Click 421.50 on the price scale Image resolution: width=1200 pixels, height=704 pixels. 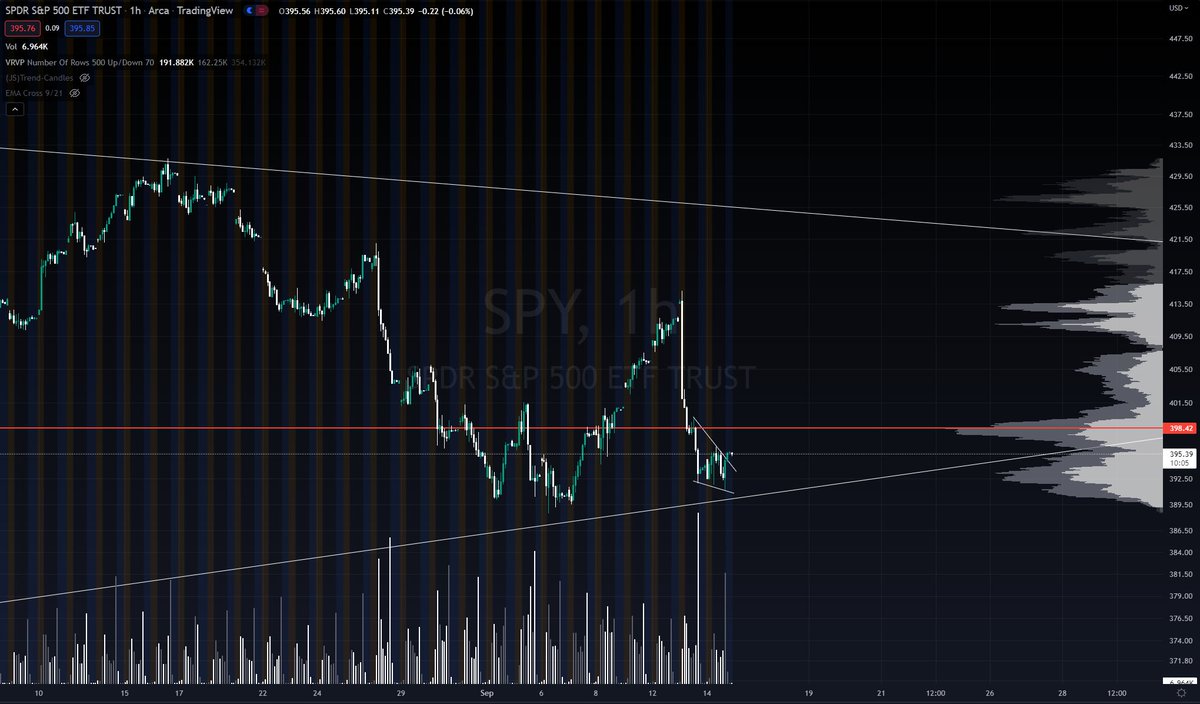(1181, 239)
